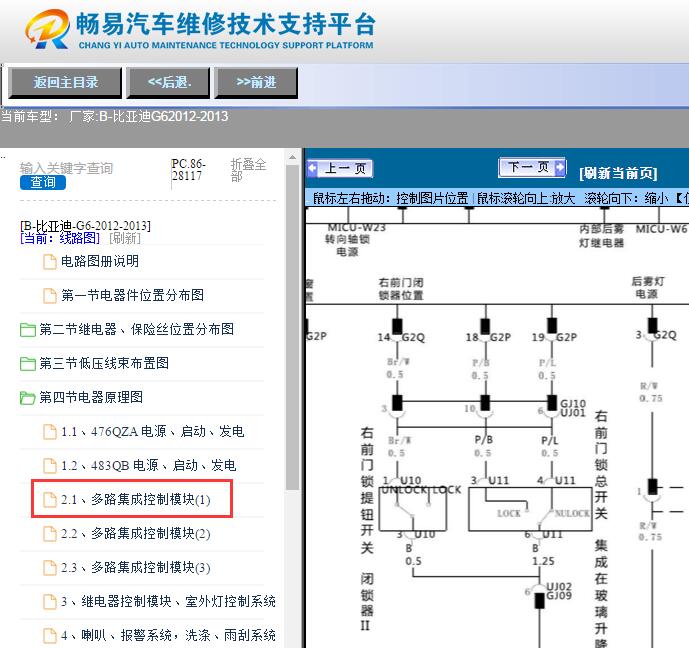Click page icon beside 3、继电器控制模块
This screenshot has width=689, height=648.
pyautogui.click(x=50, y=602)
